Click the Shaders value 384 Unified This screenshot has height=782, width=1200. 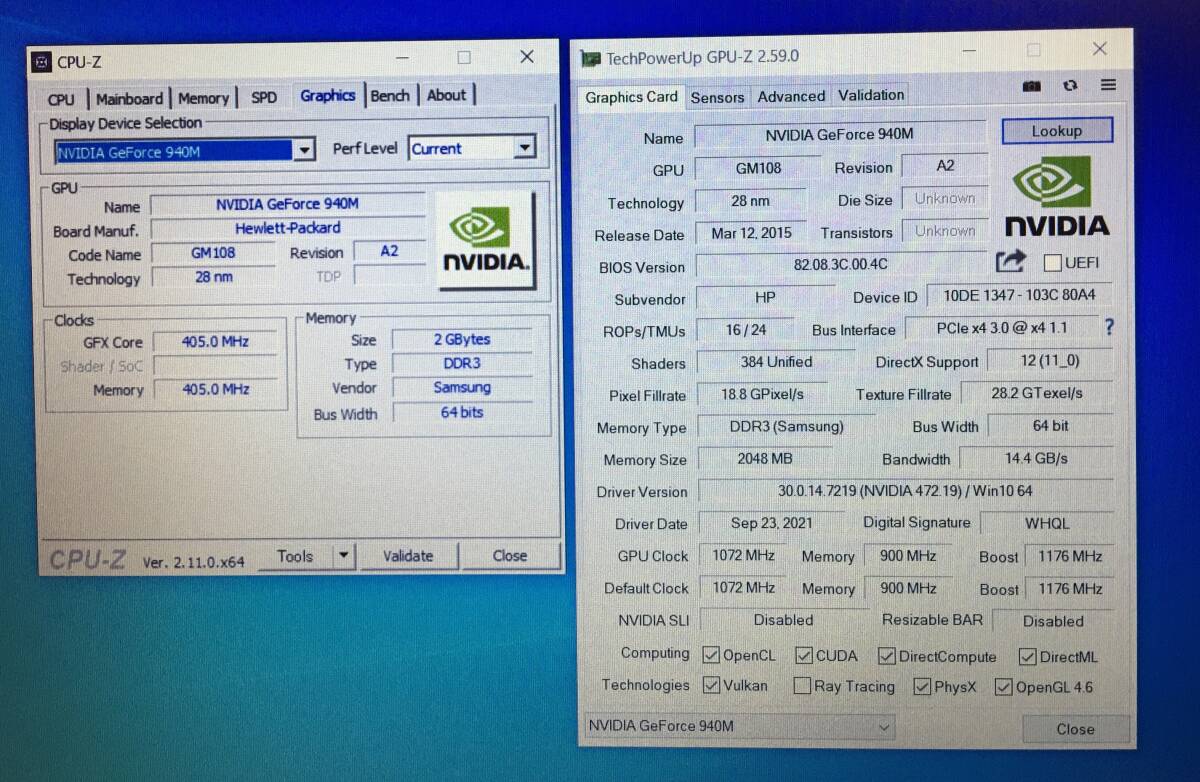[x=776, y=362]
